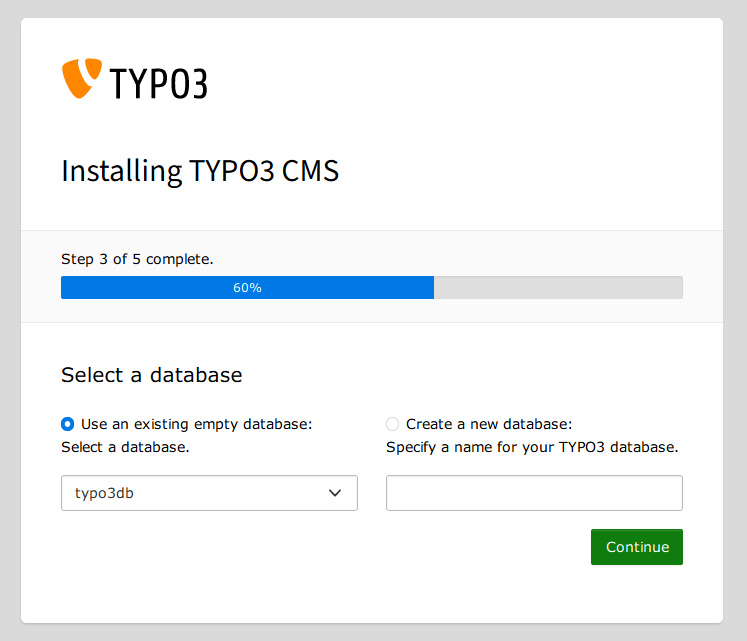
Task: Focus the new database name input field
Action: [534, 493]
